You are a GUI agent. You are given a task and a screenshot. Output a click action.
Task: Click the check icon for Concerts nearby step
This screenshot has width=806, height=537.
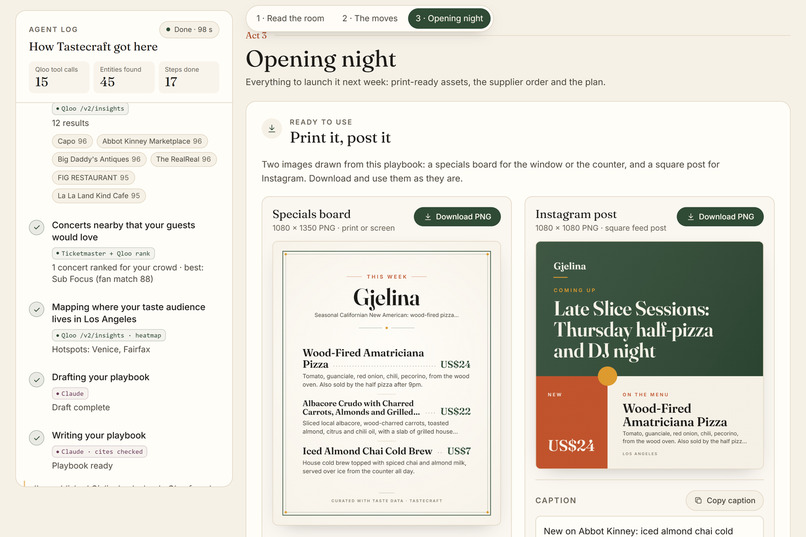[x=36, y=227]
